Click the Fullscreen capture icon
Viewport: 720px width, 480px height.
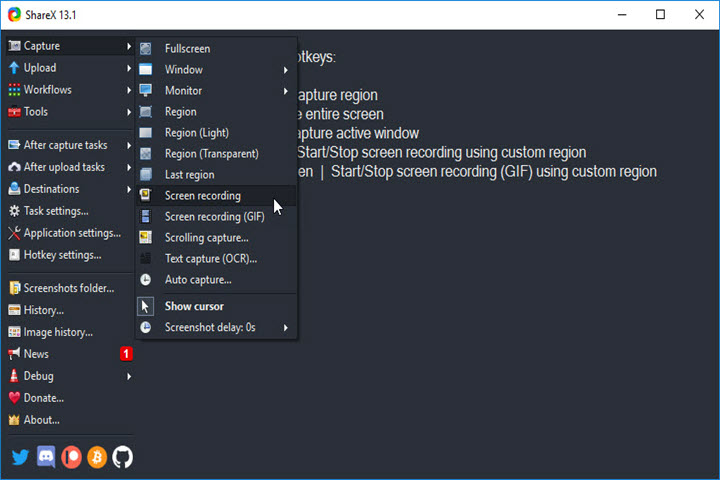(146, 48)
